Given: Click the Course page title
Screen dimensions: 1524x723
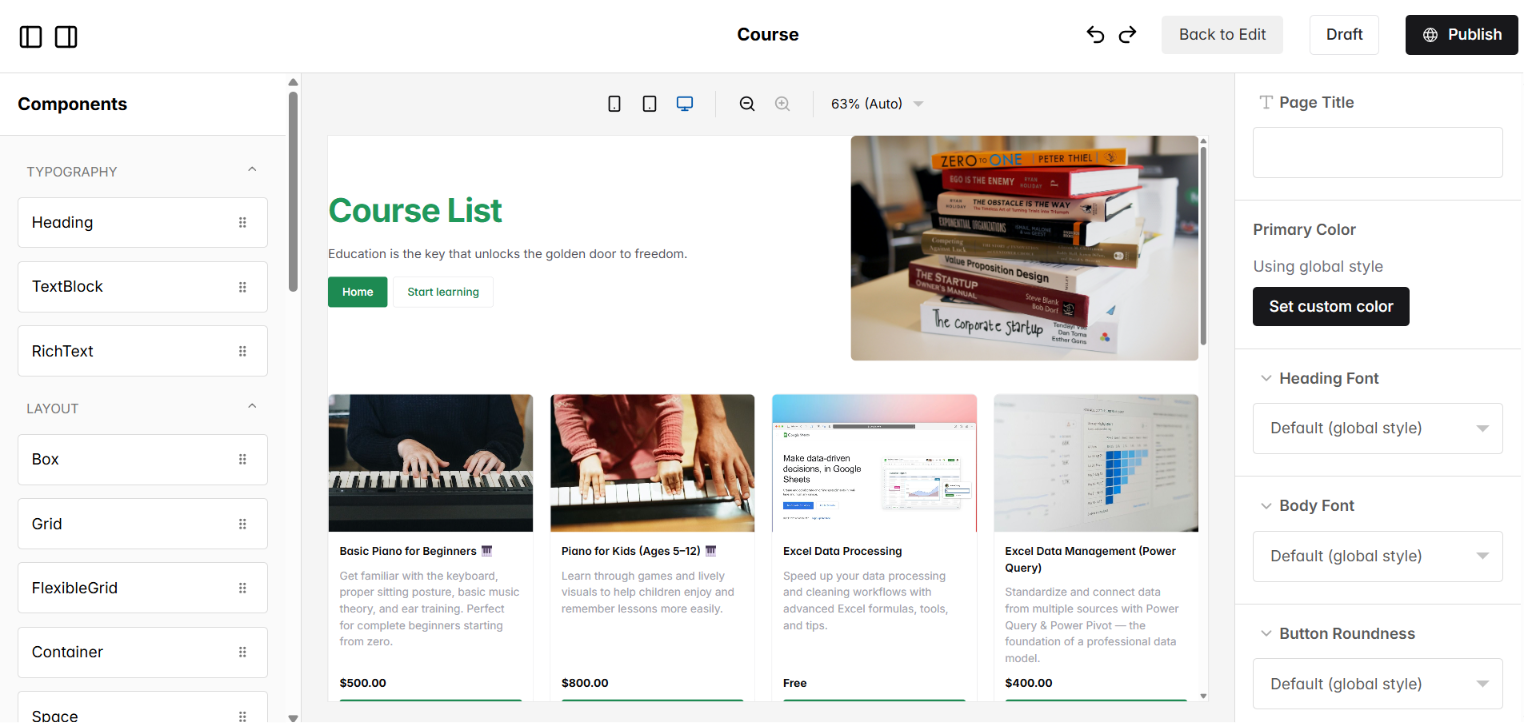Looking at the screenshot, I should point(768,35).
